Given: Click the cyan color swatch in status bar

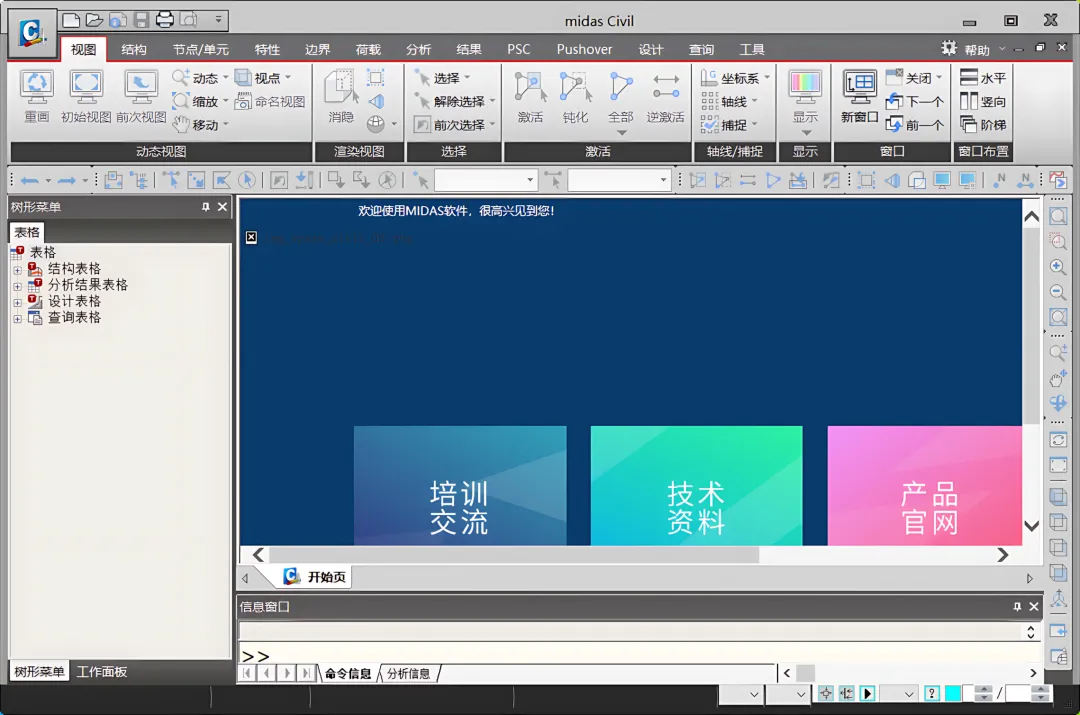Looking at the screenshot, I should [x=953, y=694].
